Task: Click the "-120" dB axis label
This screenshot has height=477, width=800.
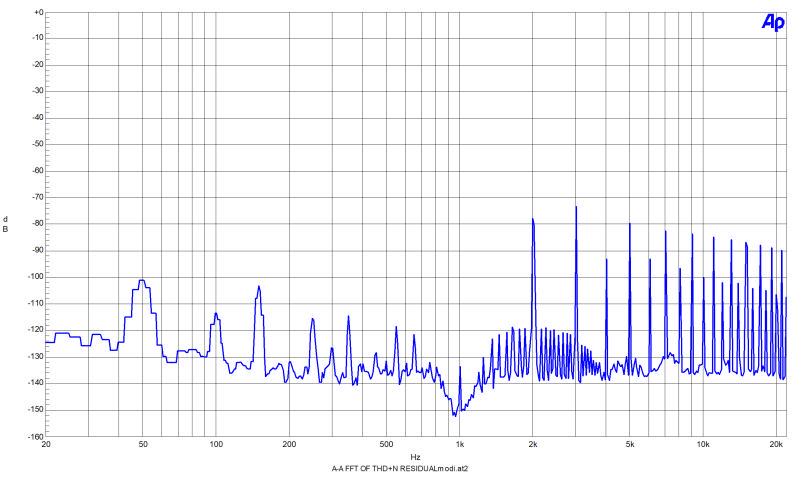Action: (37, 330)
